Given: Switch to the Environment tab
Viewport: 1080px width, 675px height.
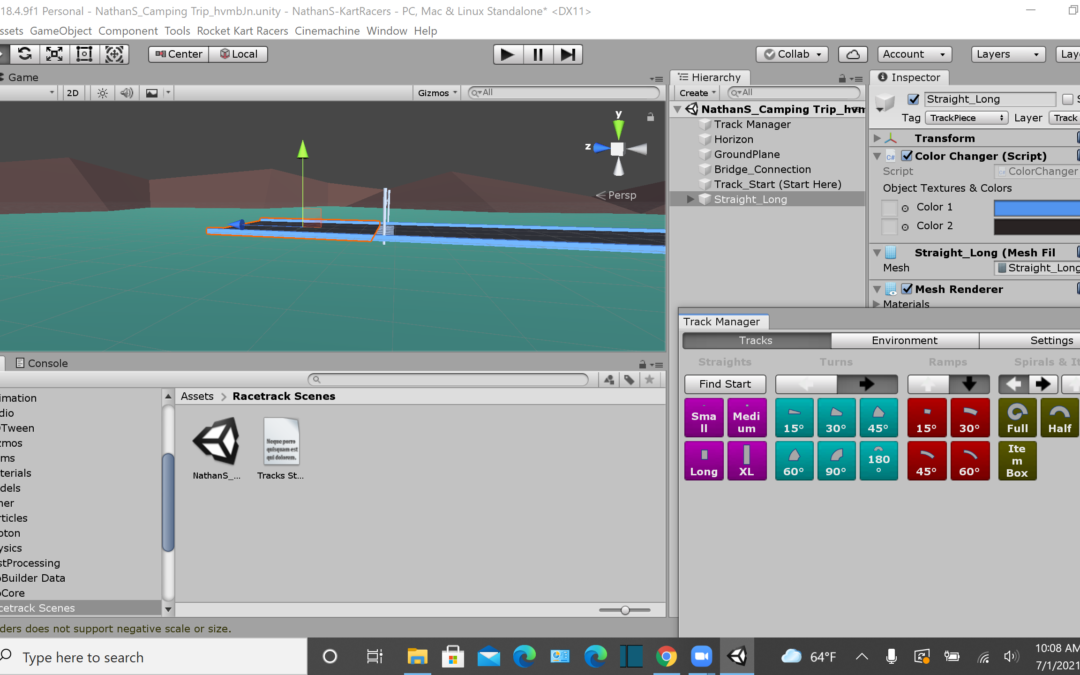Looking at the screenshot, I should [x=904, y=340].
